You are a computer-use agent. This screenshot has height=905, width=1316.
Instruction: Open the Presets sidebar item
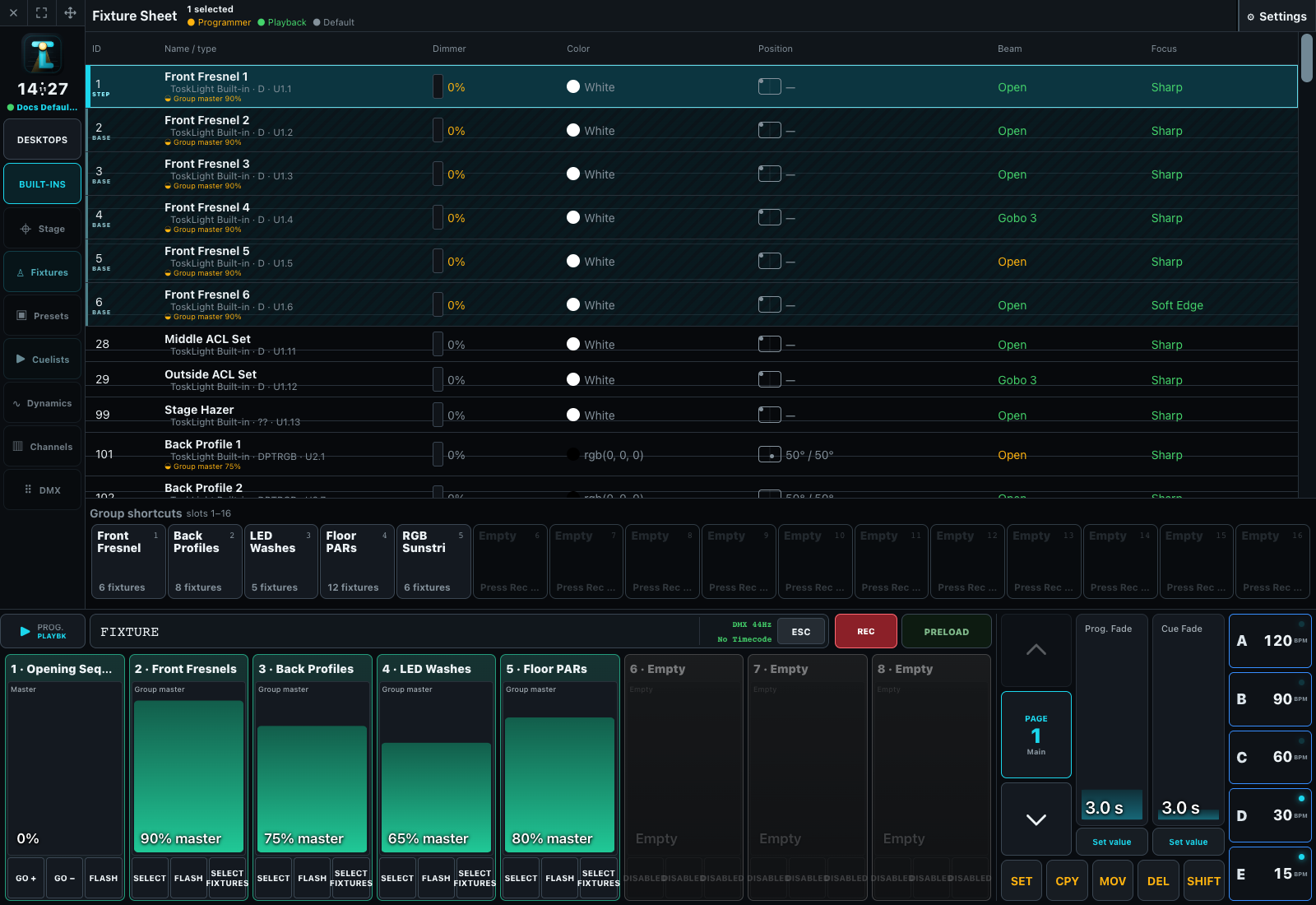click(x=43, y=316)
